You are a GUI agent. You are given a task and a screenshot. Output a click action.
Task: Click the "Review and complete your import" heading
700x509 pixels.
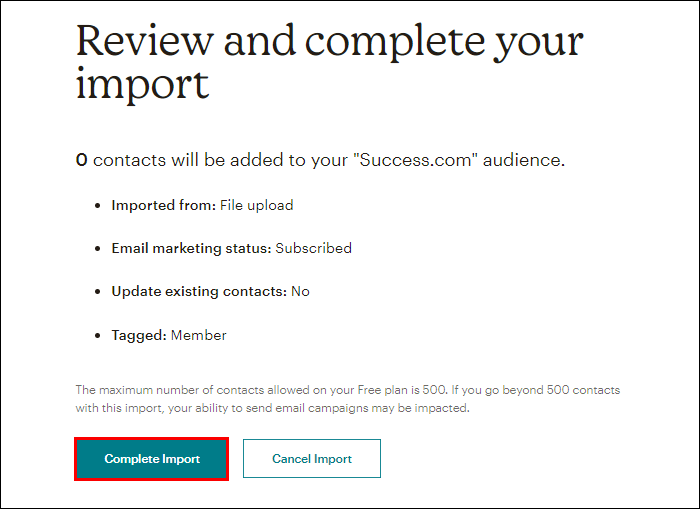coord(329,62)
